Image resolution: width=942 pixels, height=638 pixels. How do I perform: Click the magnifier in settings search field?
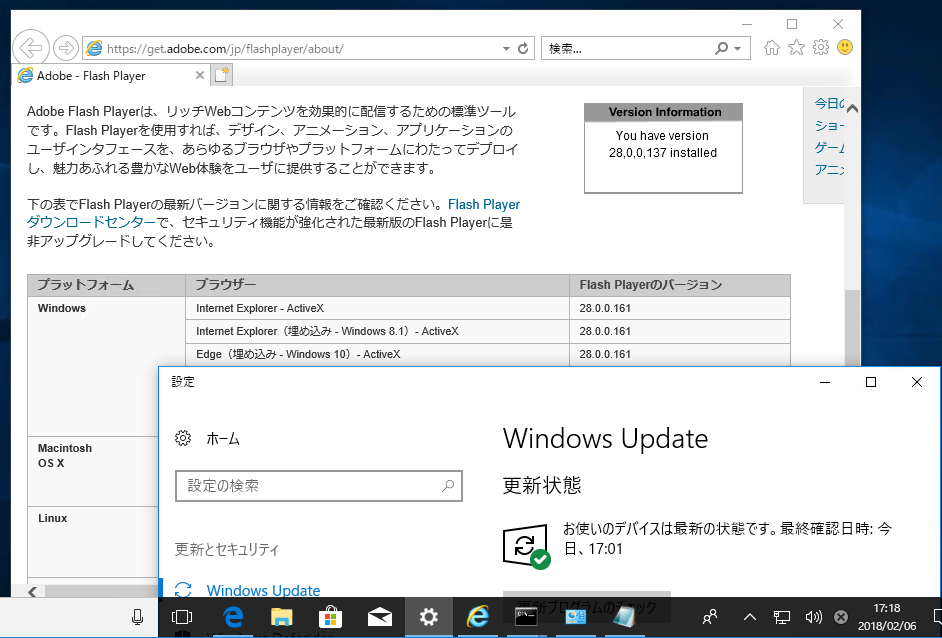click(448, 485)
